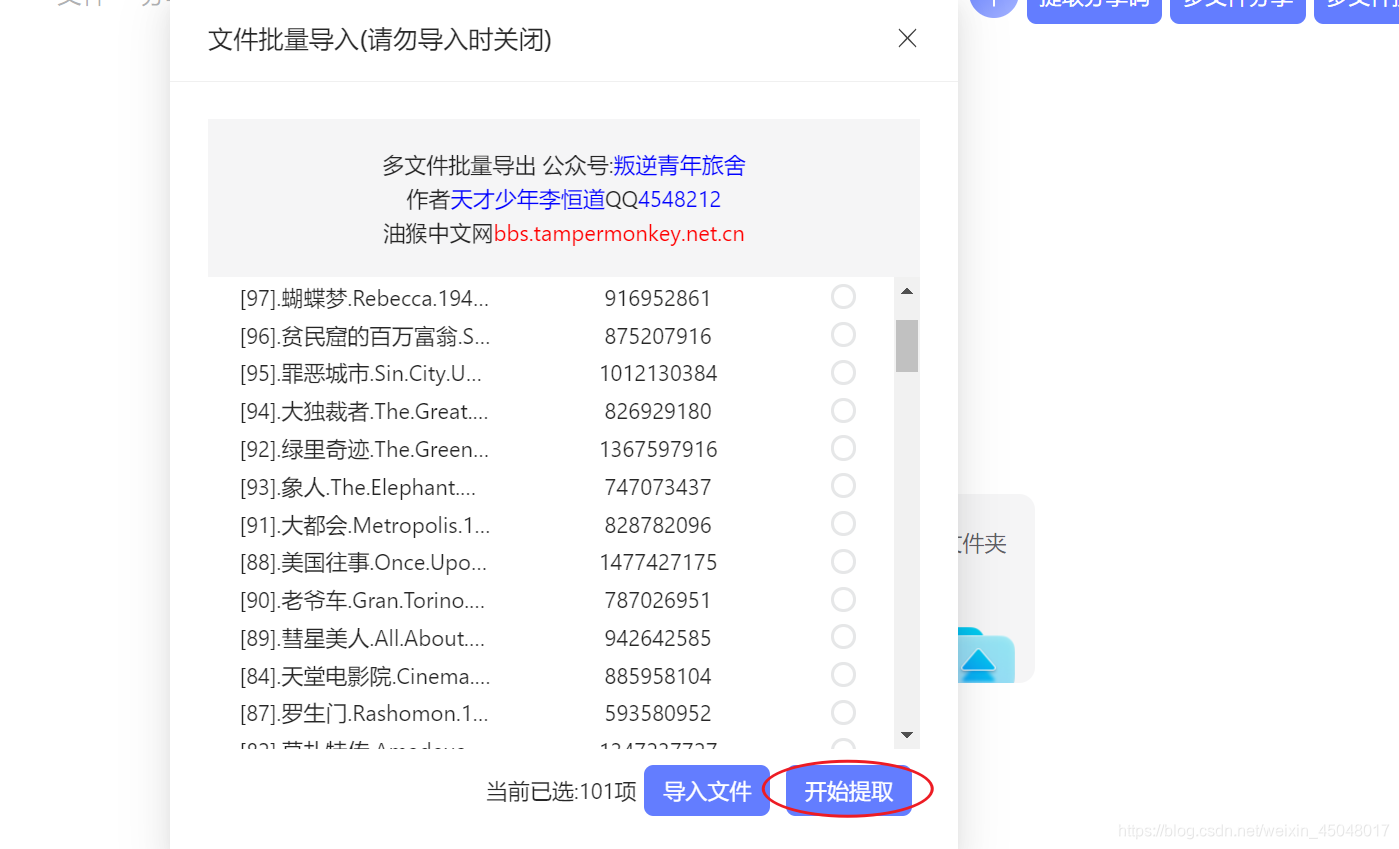The width and height of the screenshot is (1399, 849).
Task: Click the file size value 826929180
Action: [658, 412]
